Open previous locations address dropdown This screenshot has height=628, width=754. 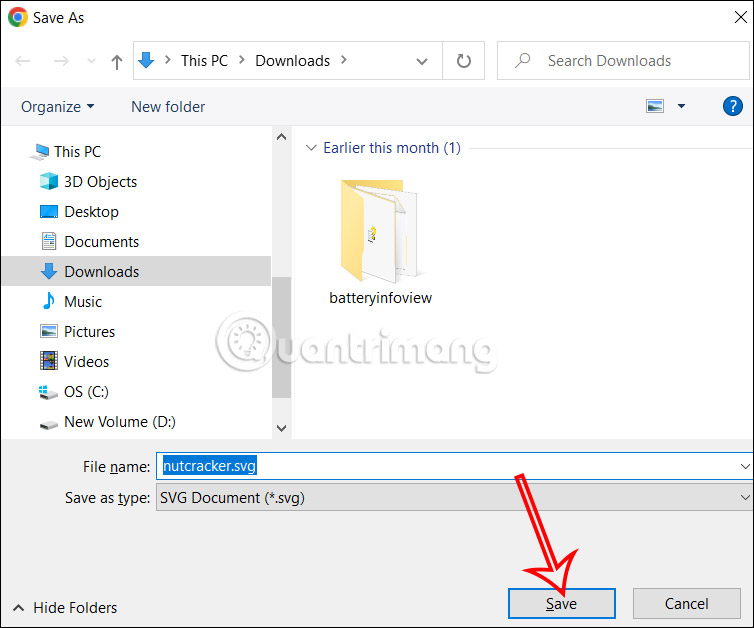(x=422, y=61)
